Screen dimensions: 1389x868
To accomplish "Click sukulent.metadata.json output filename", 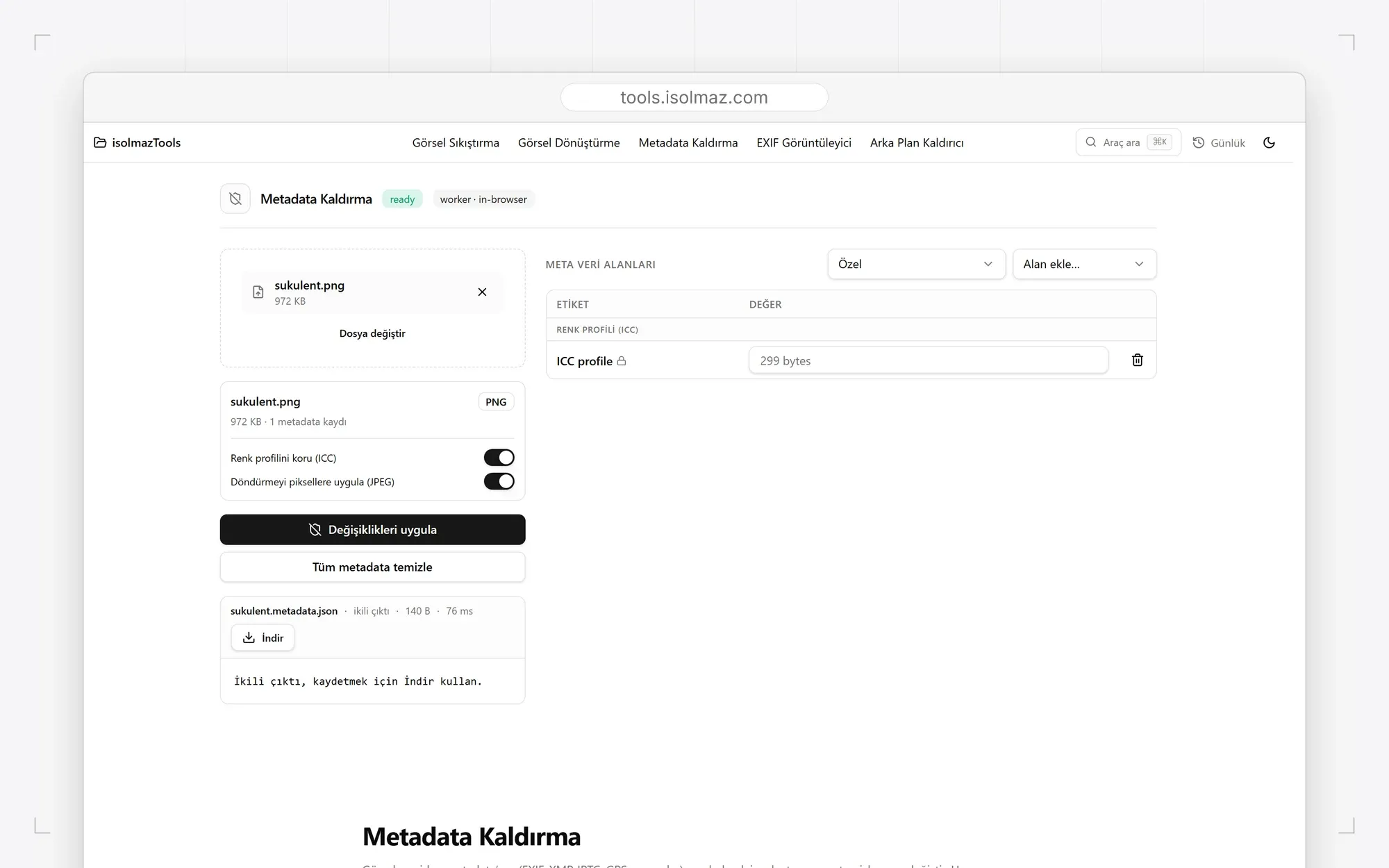I will 284,611.
